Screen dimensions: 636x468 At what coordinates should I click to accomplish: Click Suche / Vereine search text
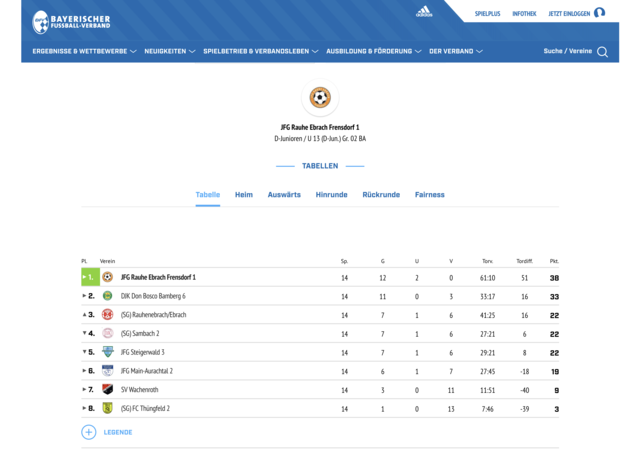[567, 51]
